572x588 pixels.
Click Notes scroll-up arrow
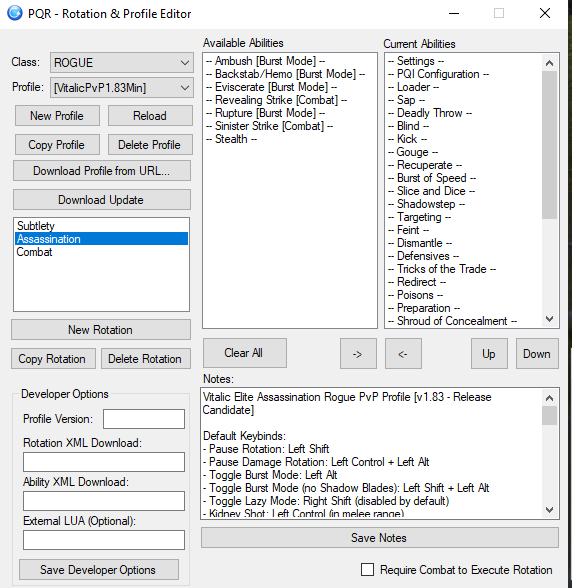[x=549, y=398]
